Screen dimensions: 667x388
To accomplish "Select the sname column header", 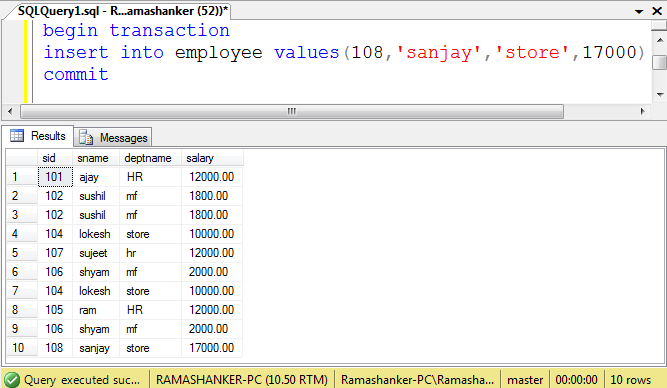I will [96, 158].
